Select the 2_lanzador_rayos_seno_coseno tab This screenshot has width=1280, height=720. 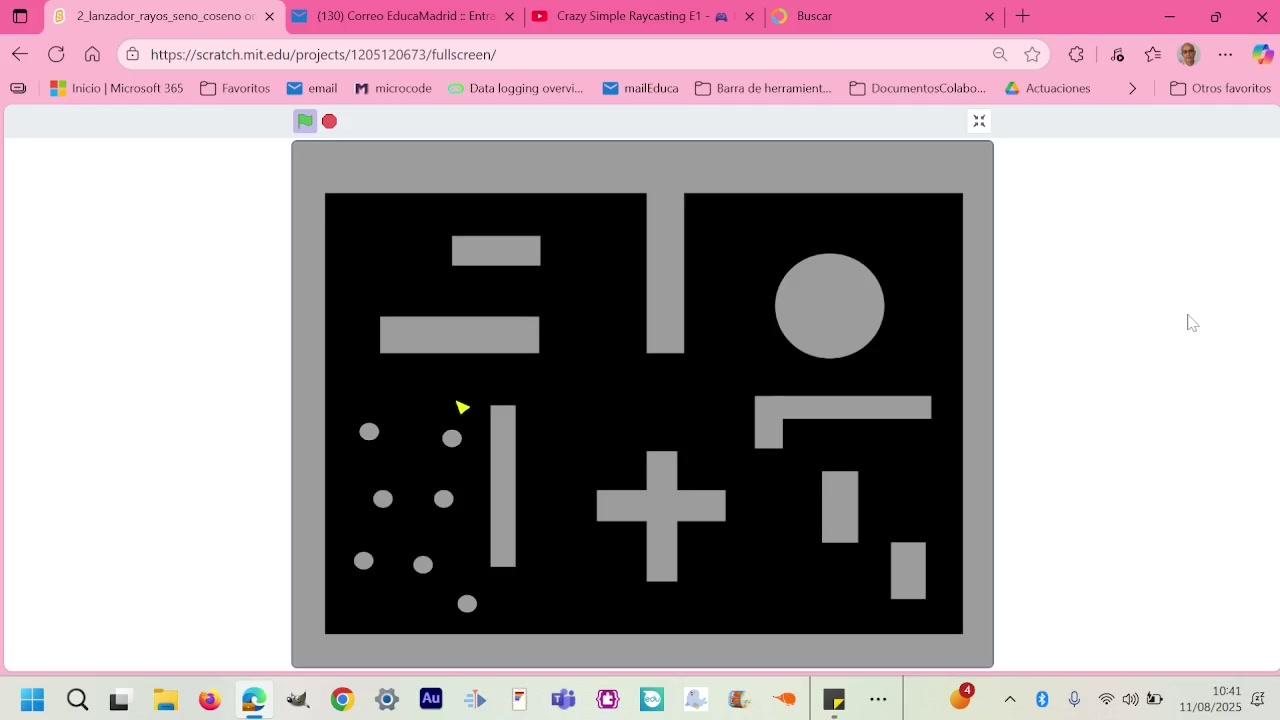click(x=165, y=16)
